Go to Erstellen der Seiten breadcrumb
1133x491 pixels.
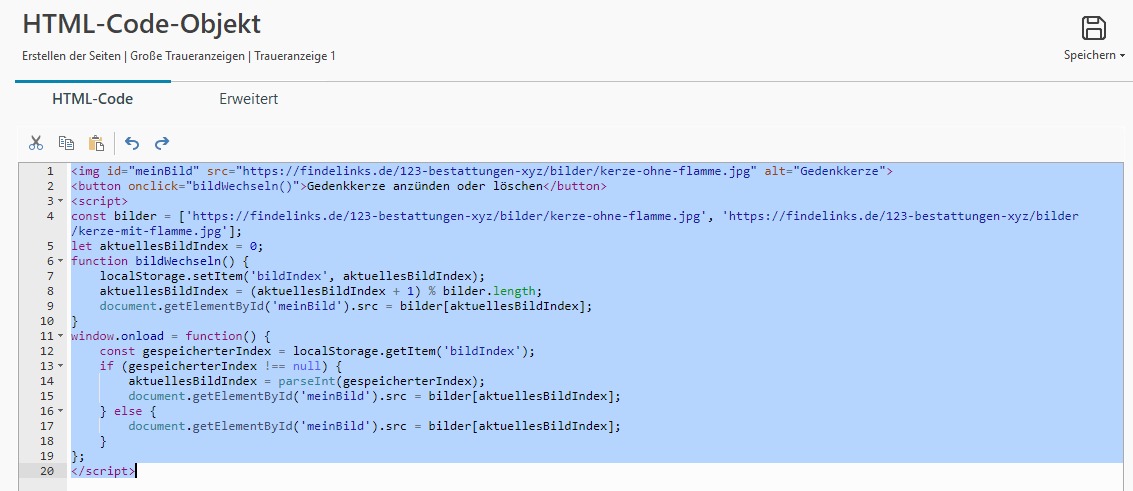pyautogui.click(x=72, y=56)
